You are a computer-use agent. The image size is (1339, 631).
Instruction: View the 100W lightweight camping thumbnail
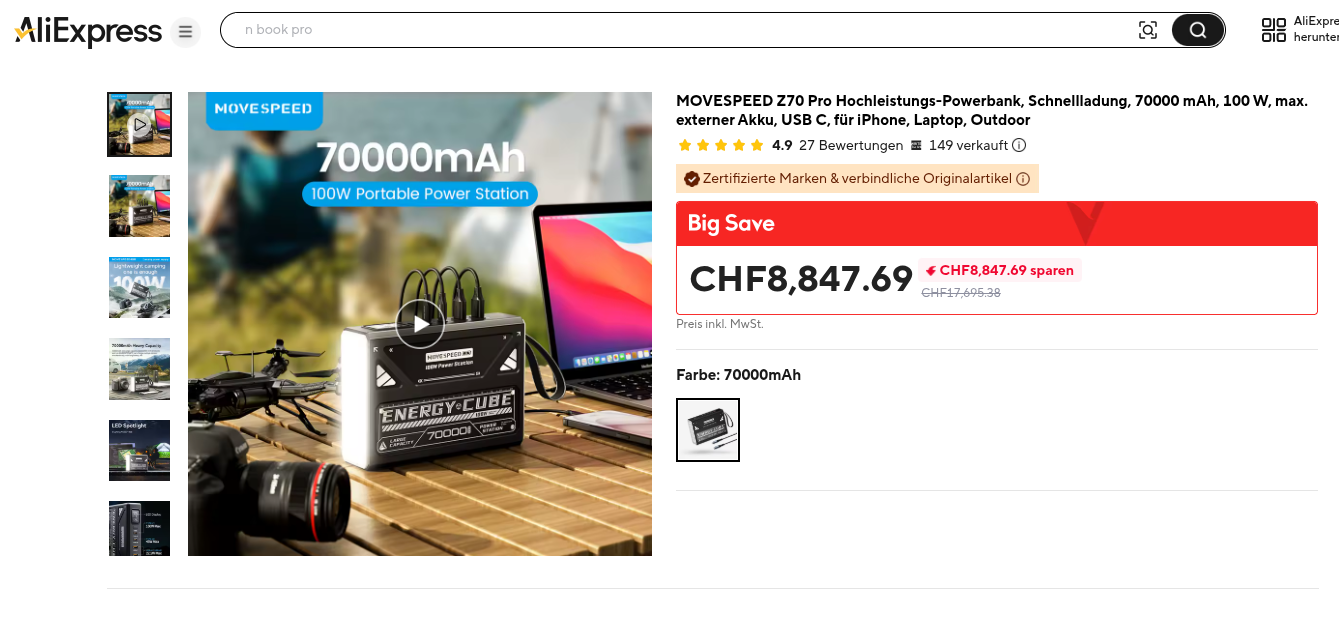[140, 288]
